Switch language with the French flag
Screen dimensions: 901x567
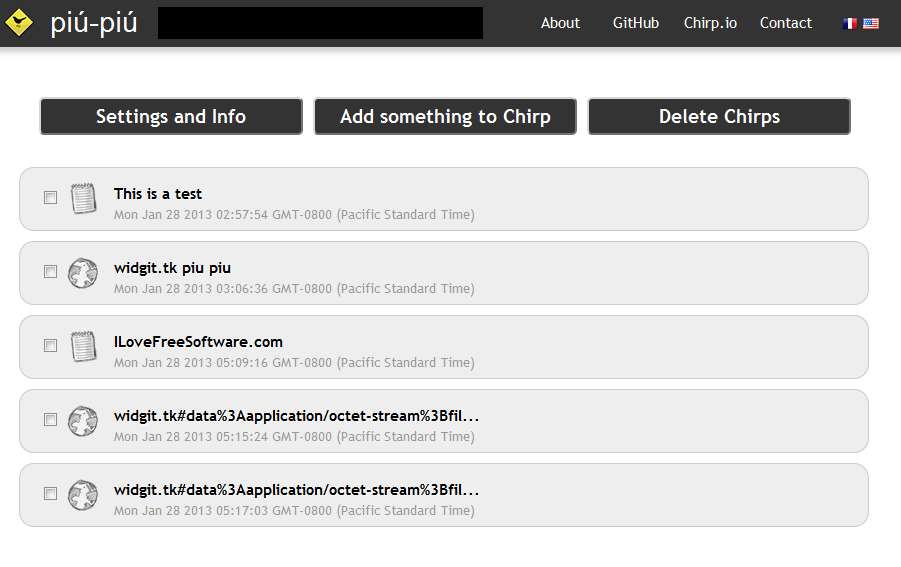[850, 23]
